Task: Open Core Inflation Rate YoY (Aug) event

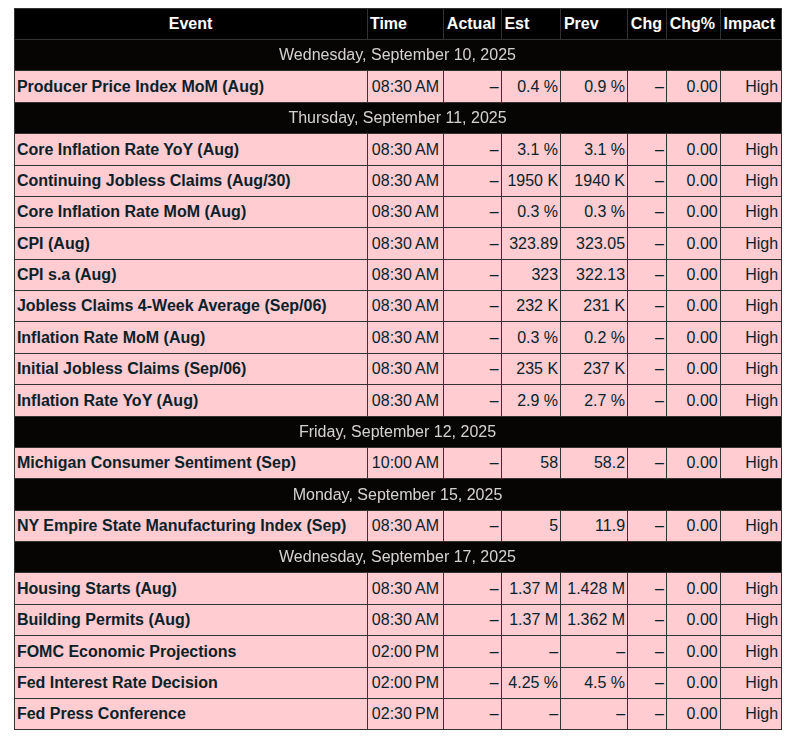Action: 128,149
